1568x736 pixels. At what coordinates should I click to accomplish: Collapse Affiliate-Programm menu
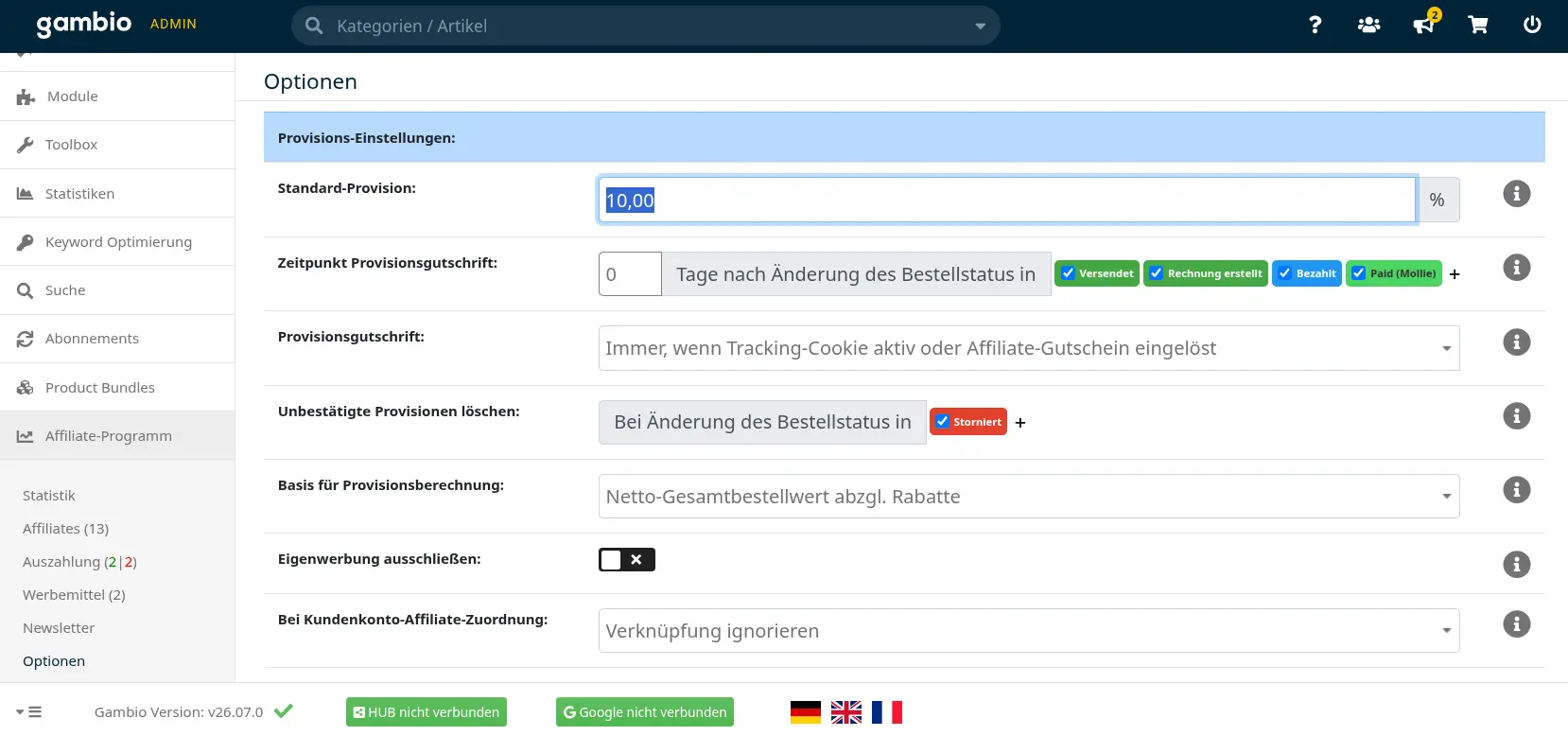click(117, 436)
